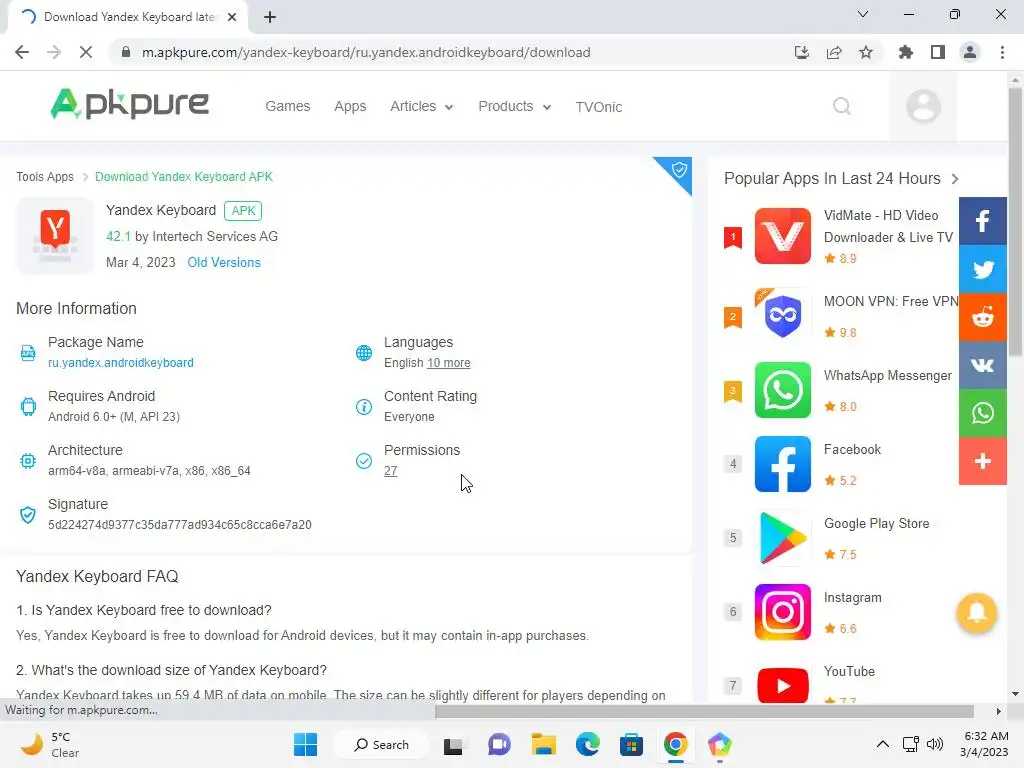Expand Popular Apps In Last 24 Hours arrow
Viewport: 1024px width, 768px height.
tap(955, 179)
